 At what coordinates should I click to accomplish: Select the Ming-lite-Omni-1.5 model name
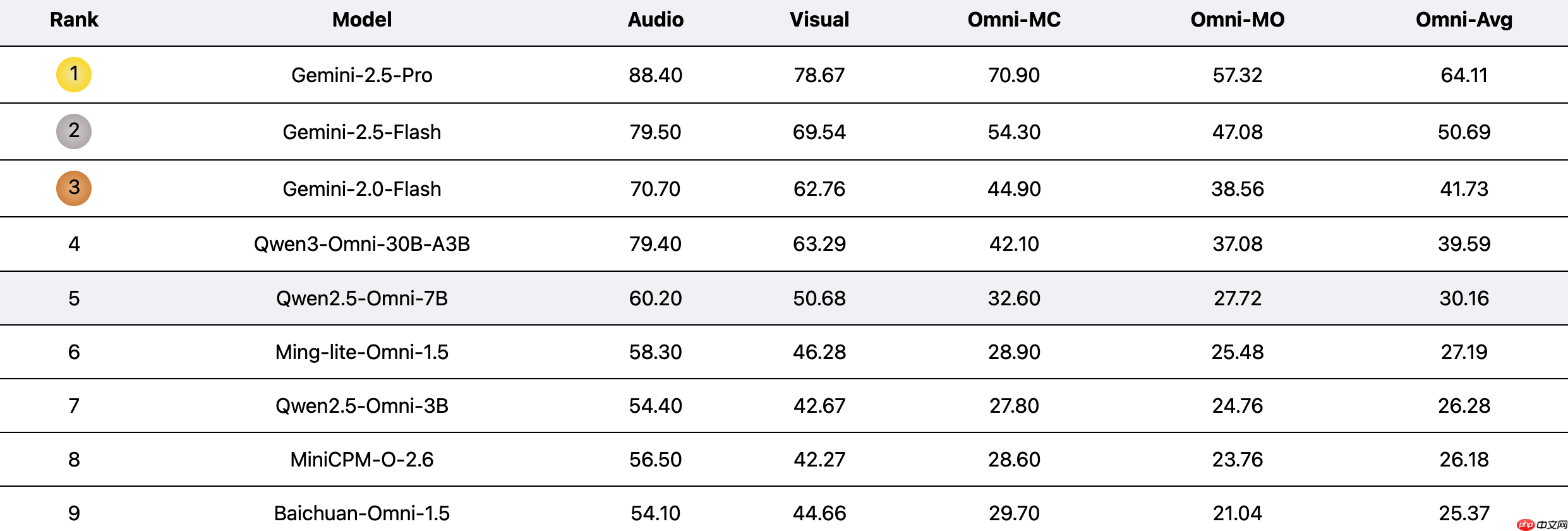(x=362, y=352)
